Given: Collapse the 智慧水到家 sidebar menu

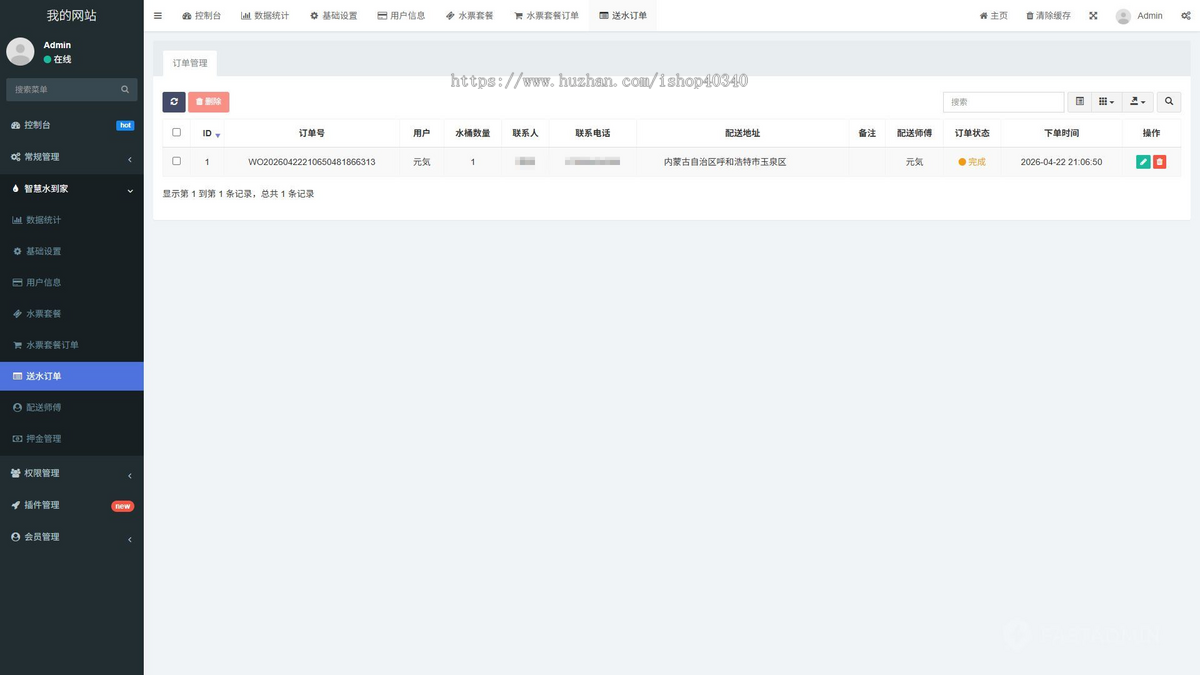Looking at the screenshot, I should click(72, 189).
